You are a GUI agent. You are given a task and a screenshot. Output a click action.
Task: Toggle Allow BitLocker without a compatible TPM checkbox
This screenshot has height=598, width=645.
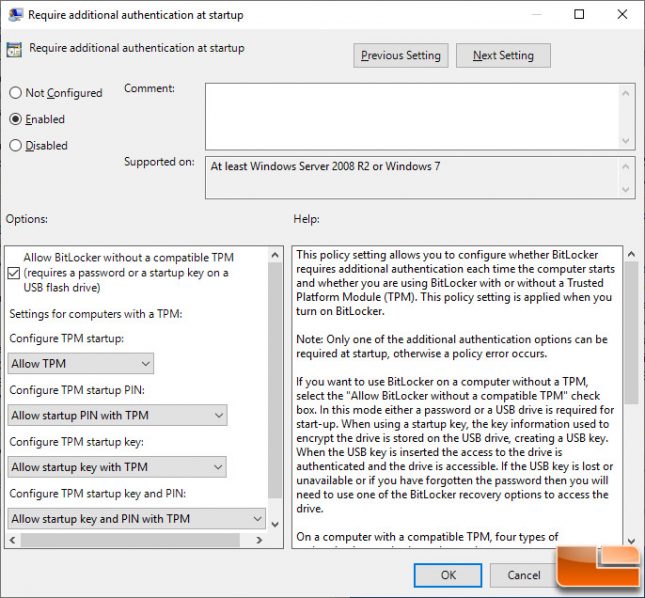[x=14, y=273]
